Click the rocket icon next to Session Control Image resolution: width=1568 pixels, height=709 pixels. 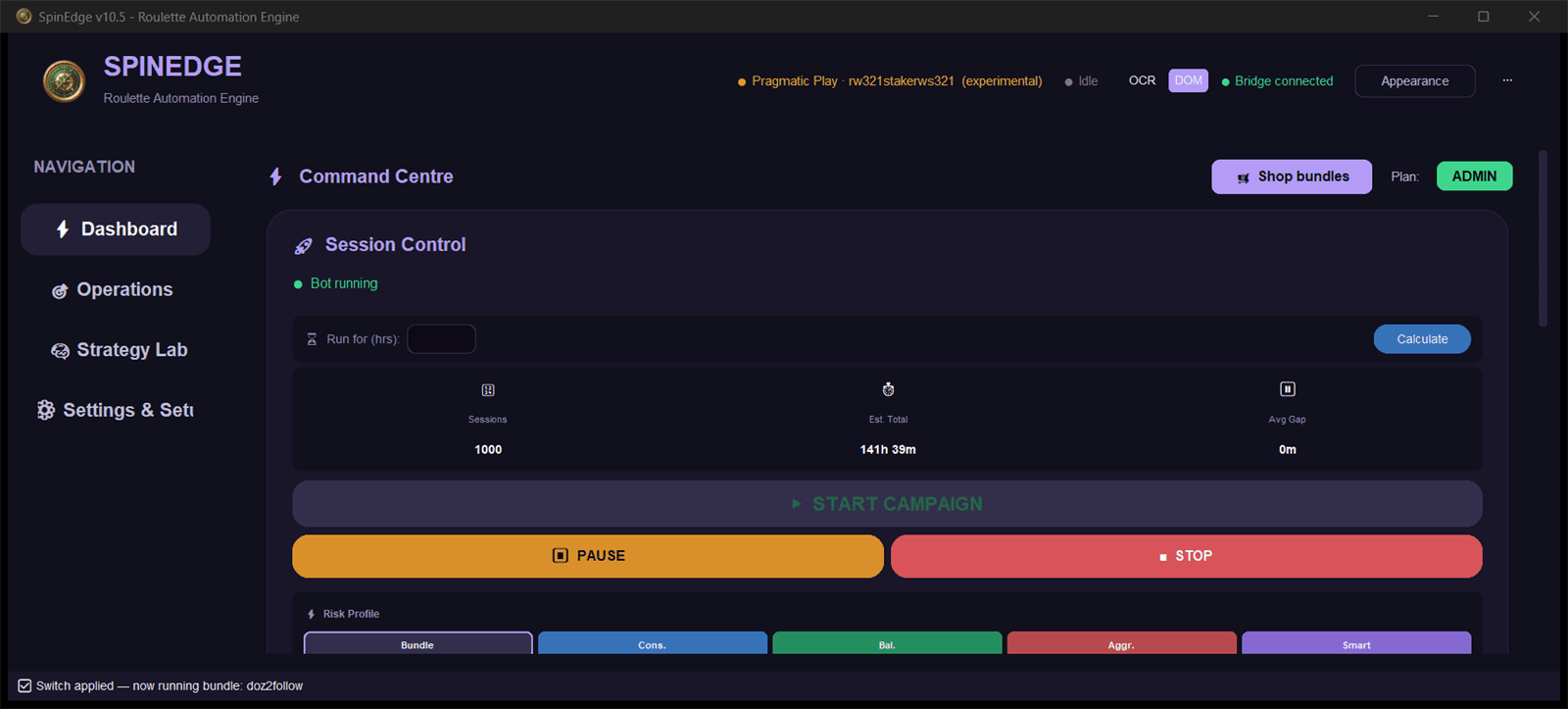tap(304, 245)
